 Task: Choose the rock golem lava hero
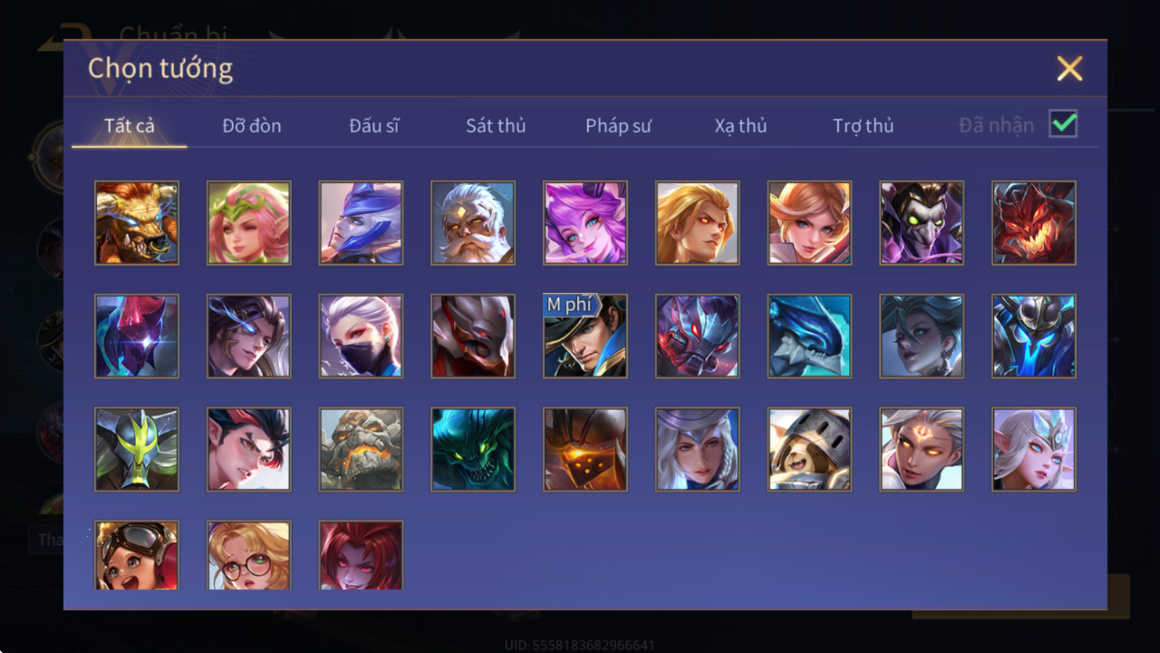click(x=361, y=449)
